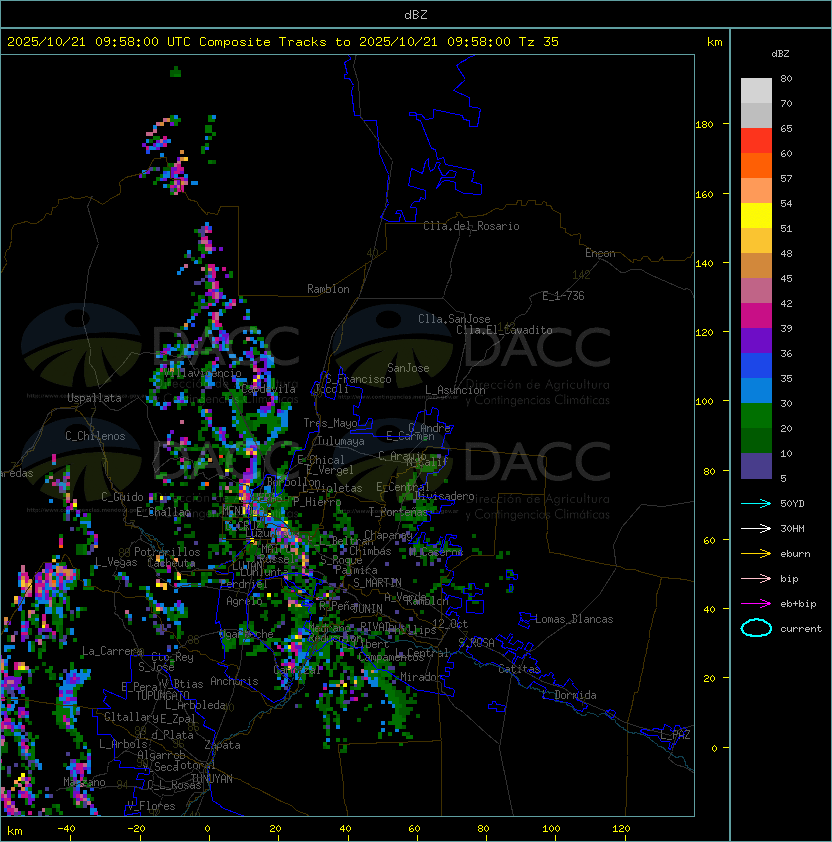Click the 'current' legend label
This screenshot has width=832, height=842.
[x=801, y=629]
